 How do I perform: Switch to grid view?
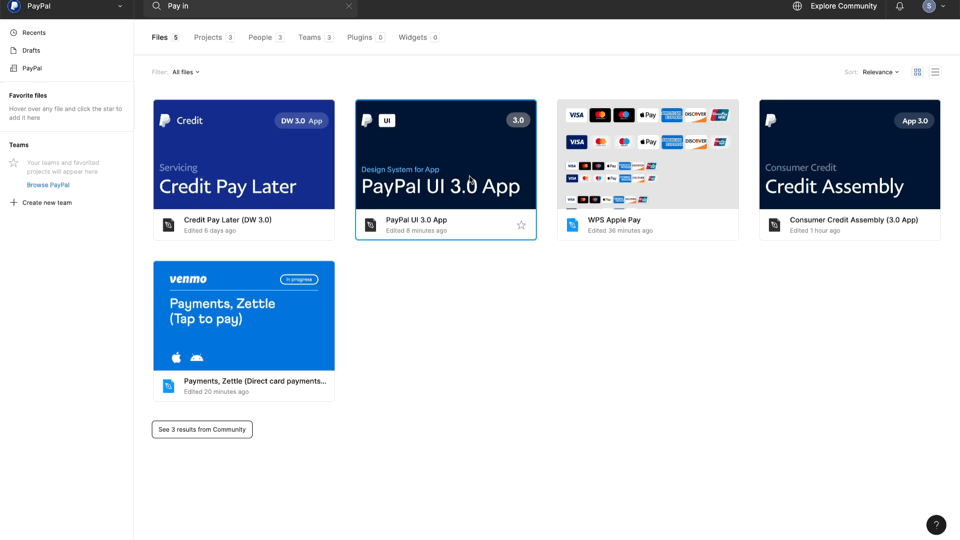coord(917,72)
